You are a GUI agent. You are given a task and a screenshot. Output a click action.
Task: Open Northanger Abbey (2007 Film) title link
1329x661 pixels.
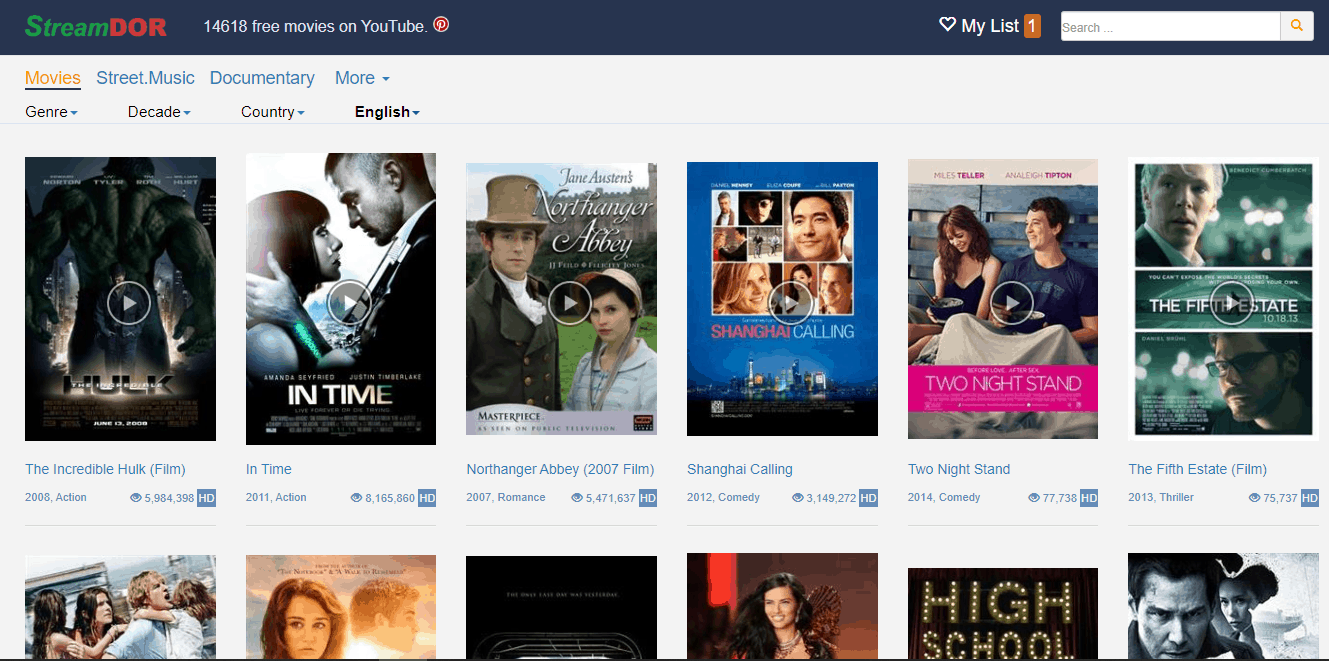coord(560,469)
